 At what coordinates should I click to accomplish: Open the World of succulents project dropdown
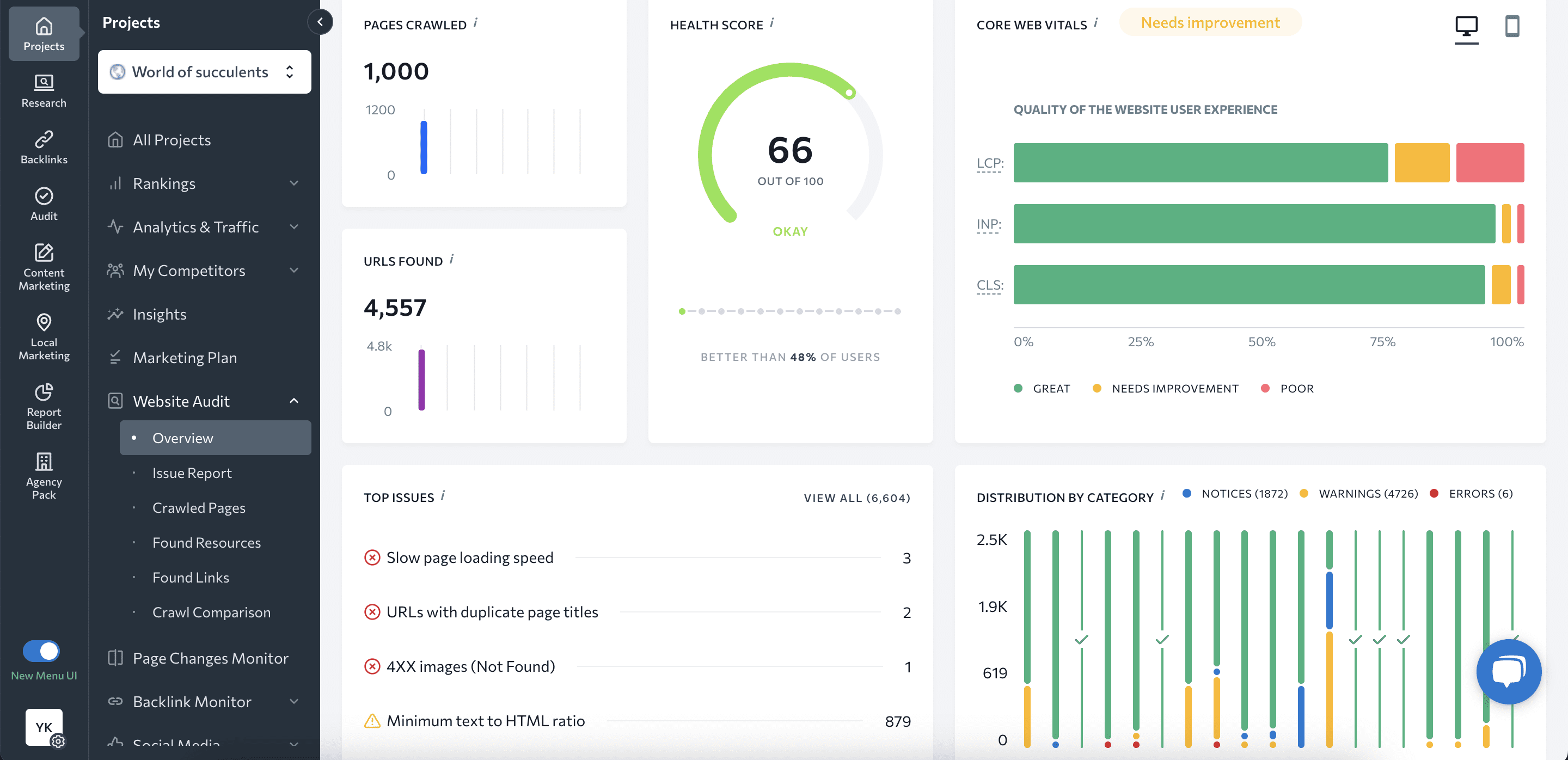click(x=205, y=72)
